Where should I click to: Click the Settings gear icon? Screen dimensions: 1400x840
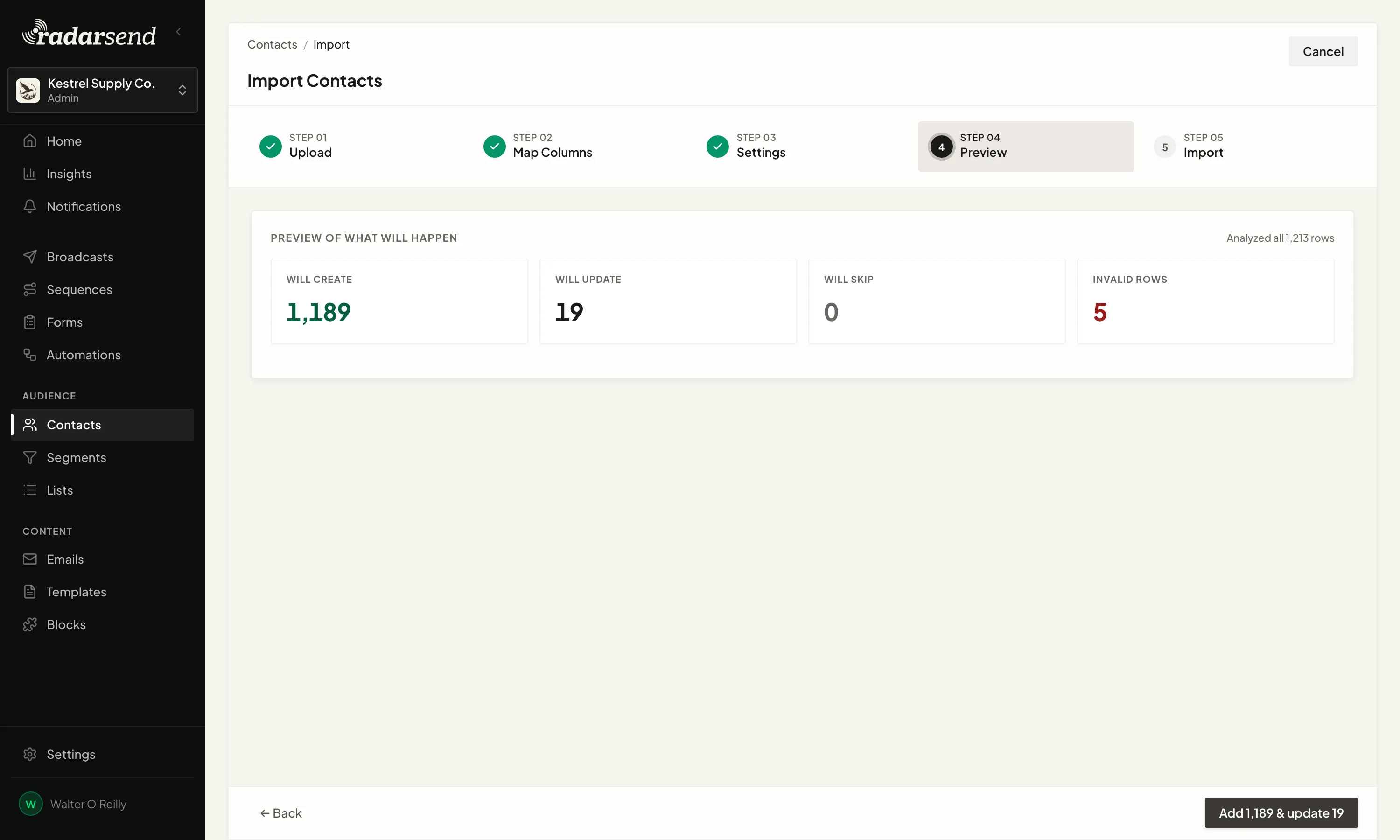click(30, 755)
